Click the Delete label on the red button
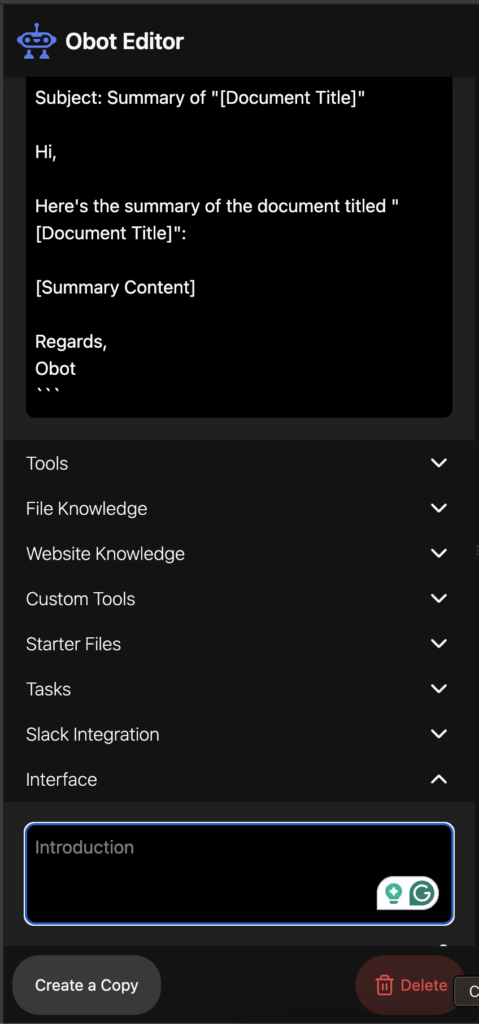Image resolution: width=479 pixels, height=1024 pixels. click(x=424, y=985)
